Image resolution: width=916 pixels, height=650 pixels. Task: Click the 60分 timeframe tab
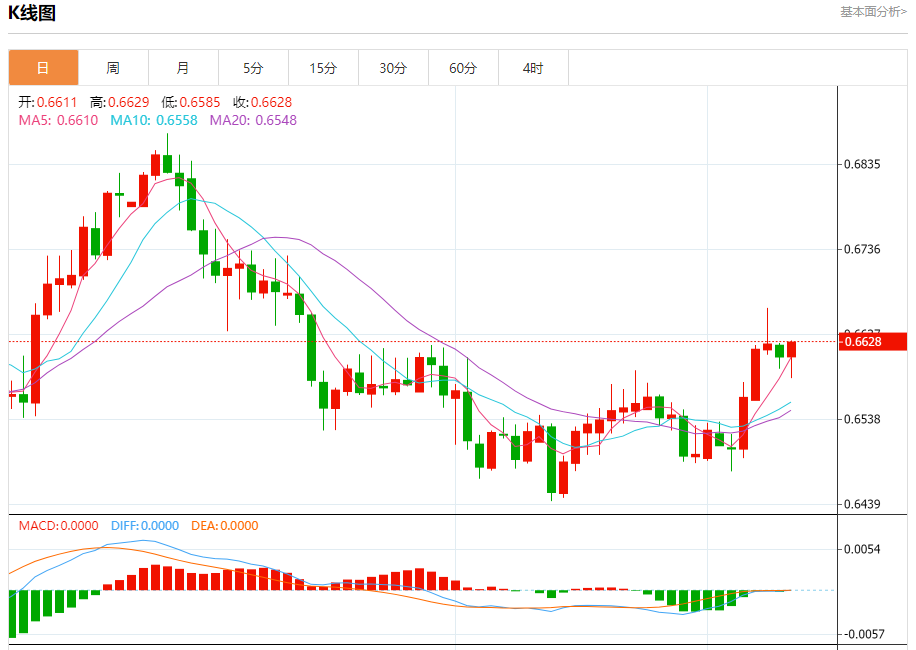coord(463,69)
